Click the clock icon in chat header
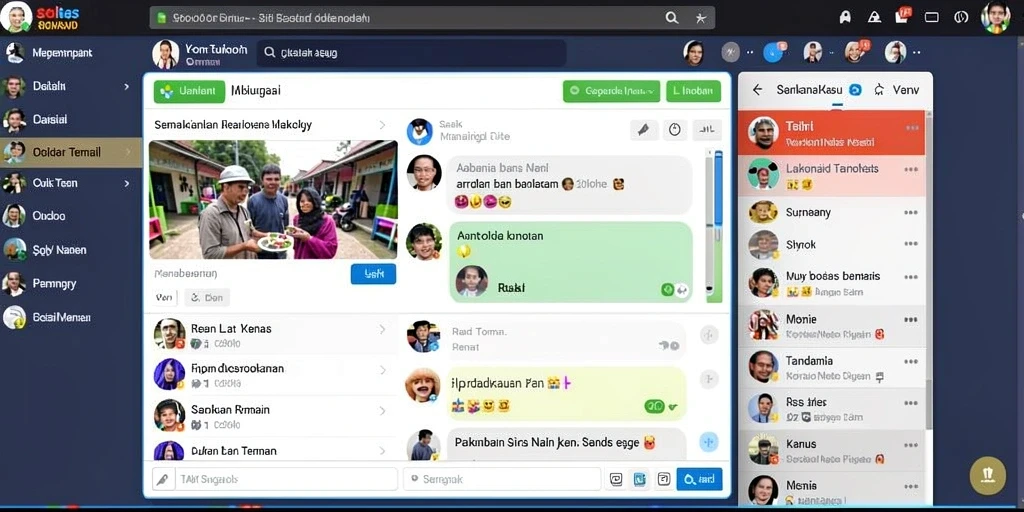The width and height of the screenshot is (1024, 512). [x=675, y=130]
